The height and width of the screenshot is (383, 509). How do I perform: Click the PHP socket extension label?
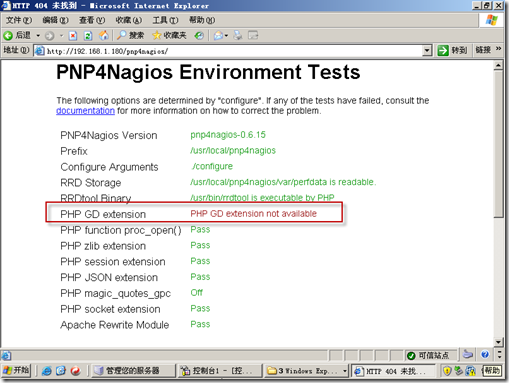tap(110, 309)
